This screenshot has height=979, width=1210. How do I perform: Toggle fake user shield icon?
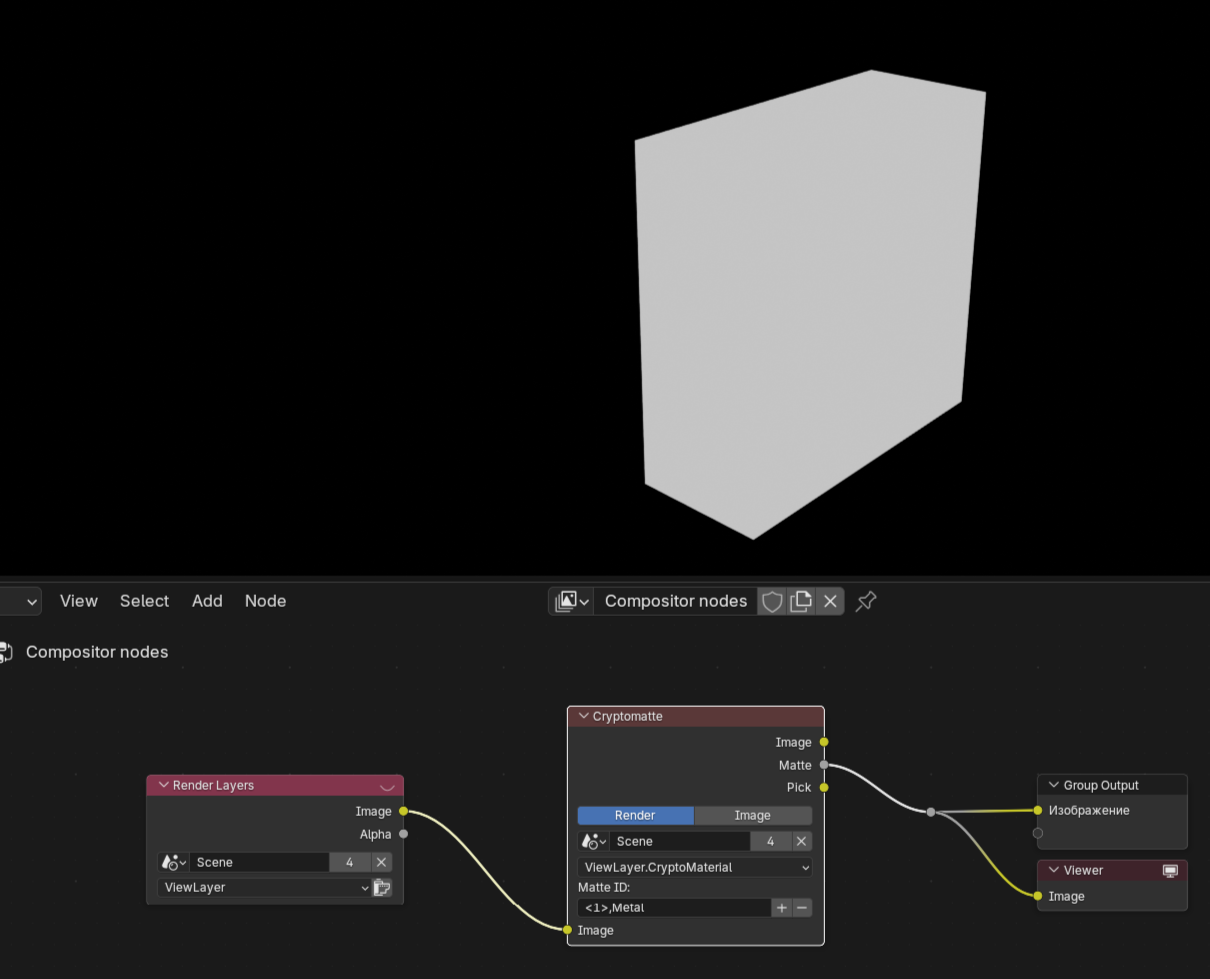pyautogui.click(x=772, y=601)
